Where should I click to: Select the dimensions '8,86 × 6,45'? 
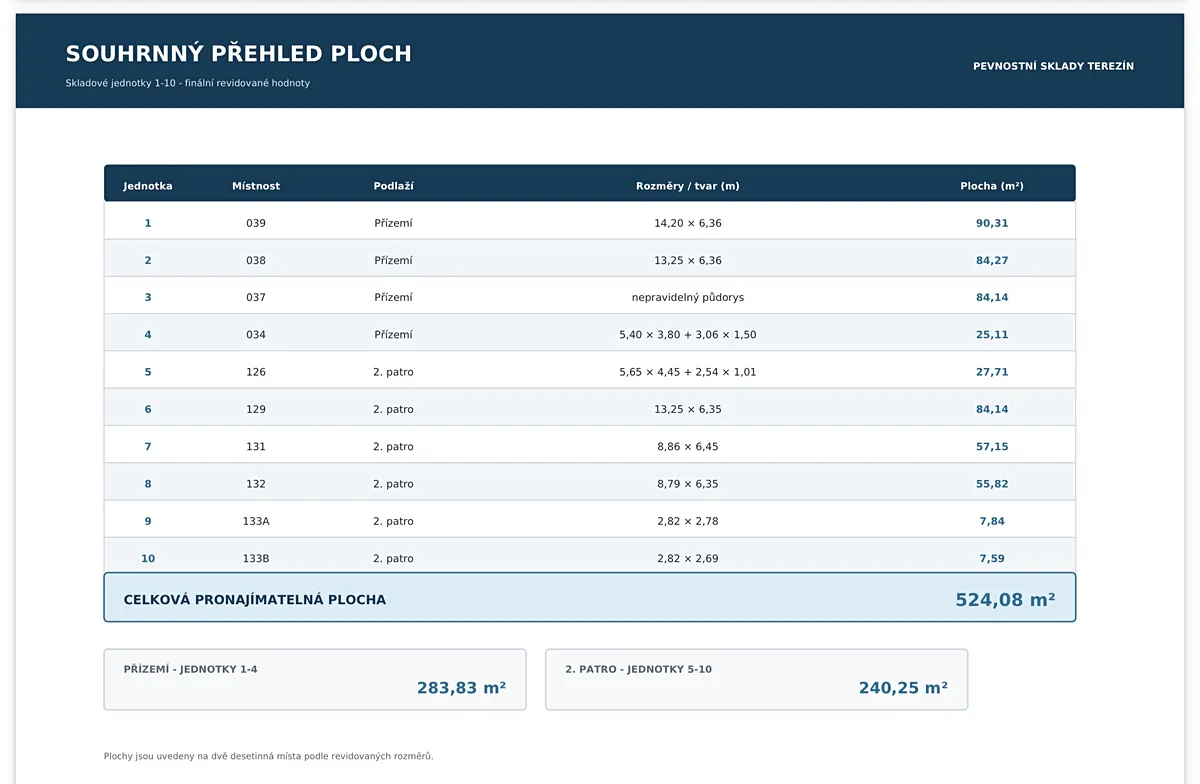tap(688, 447)
